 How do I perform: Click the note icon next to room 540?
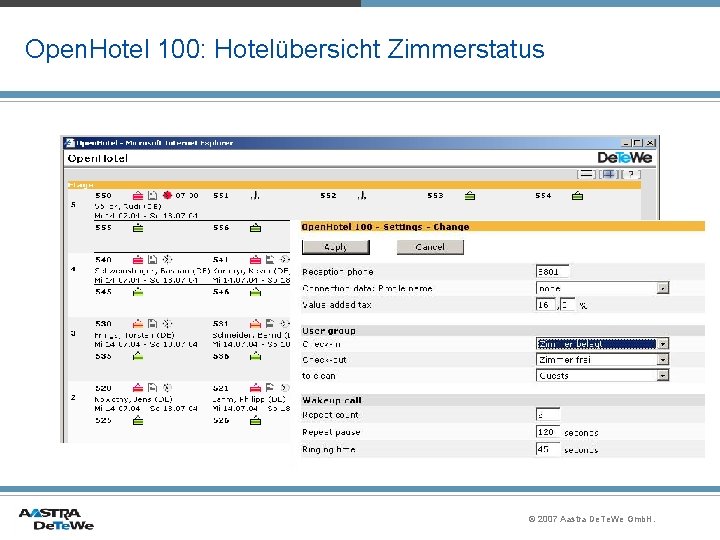(152, 260)
